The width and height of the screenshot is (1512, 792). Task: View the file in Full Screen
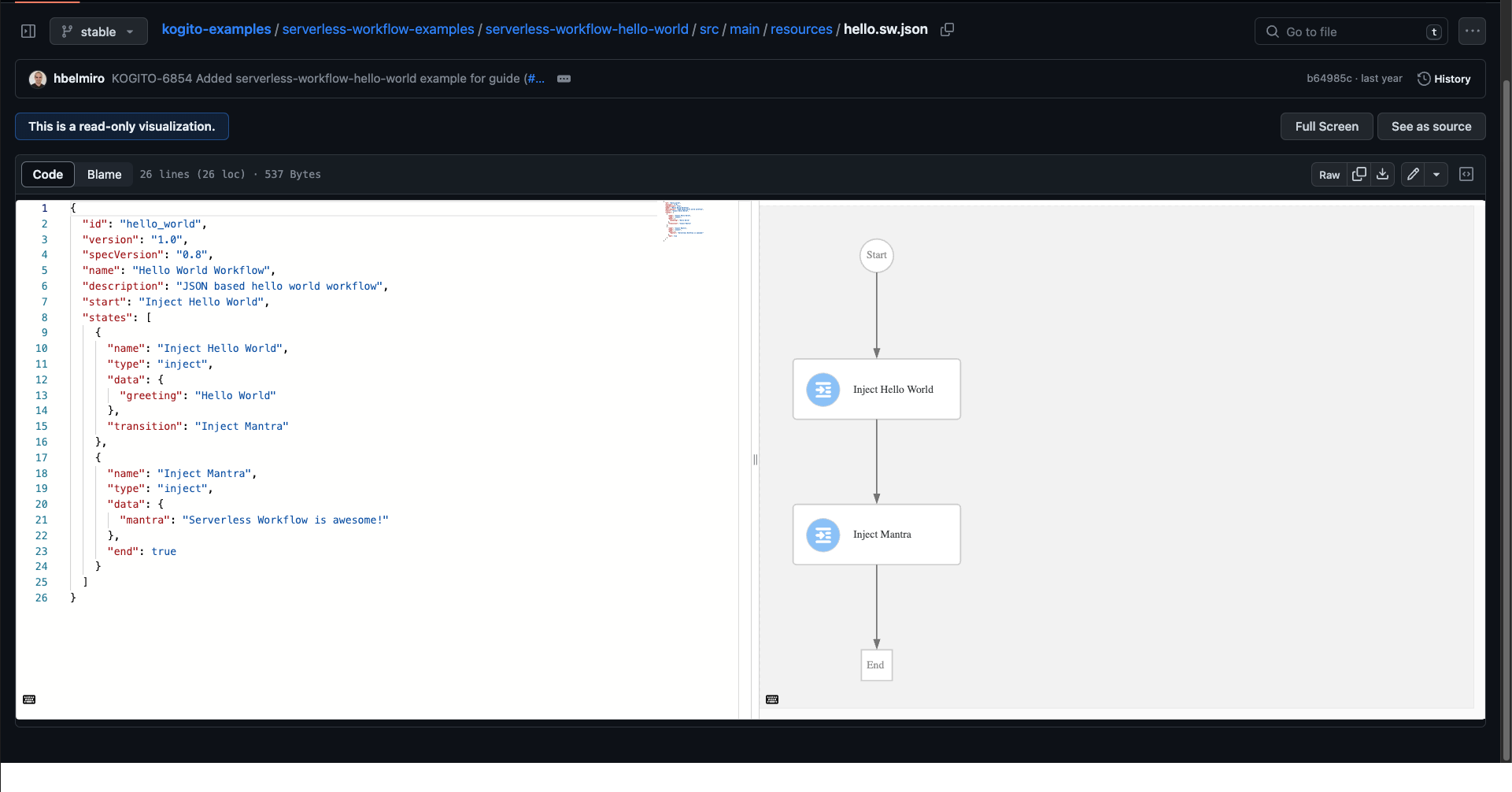pyautogui.click(x=1326, y=126)
